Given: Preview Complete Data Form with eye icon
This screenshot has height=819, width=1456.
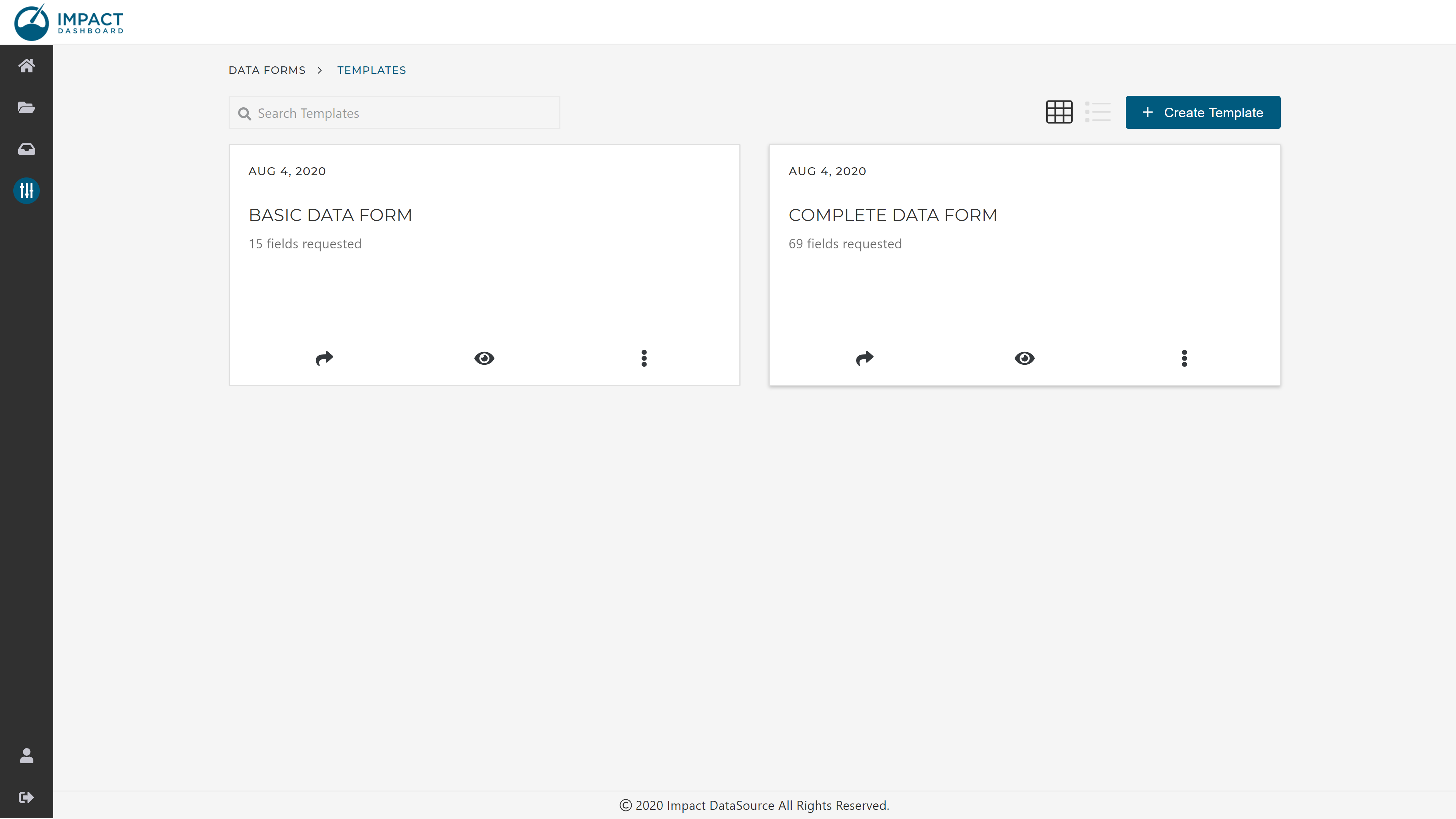Looking at the screenshot, I should tap(1024, 358).
